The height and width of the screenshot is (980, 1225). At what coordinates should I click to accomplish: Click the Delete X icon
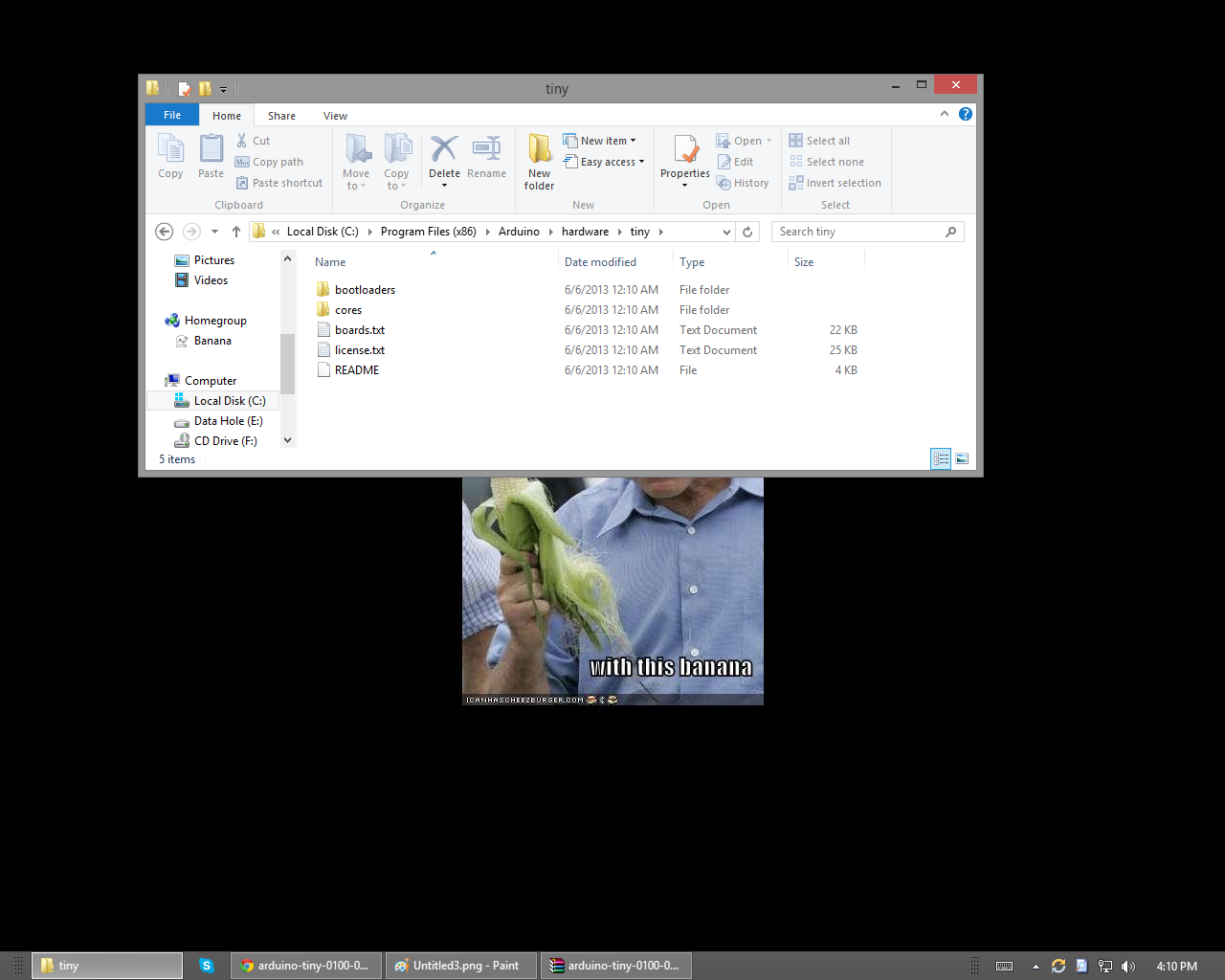[x=444, y=148]
